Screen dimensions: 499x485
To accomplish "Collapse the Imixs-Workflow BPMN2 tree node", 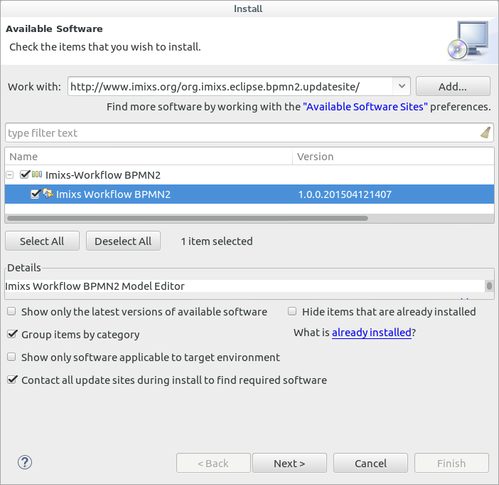I will coord(10,175).
